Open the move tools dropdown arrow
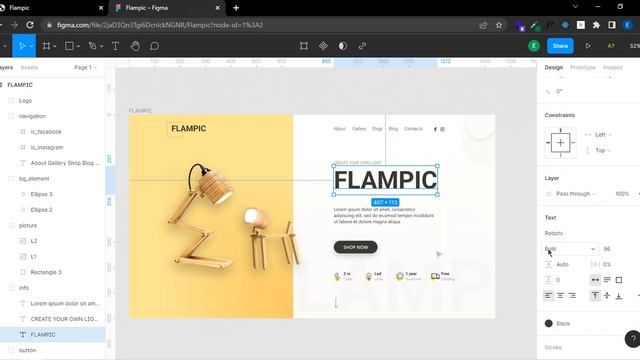The width and height of the screenshot is (640, 360). 31,46
